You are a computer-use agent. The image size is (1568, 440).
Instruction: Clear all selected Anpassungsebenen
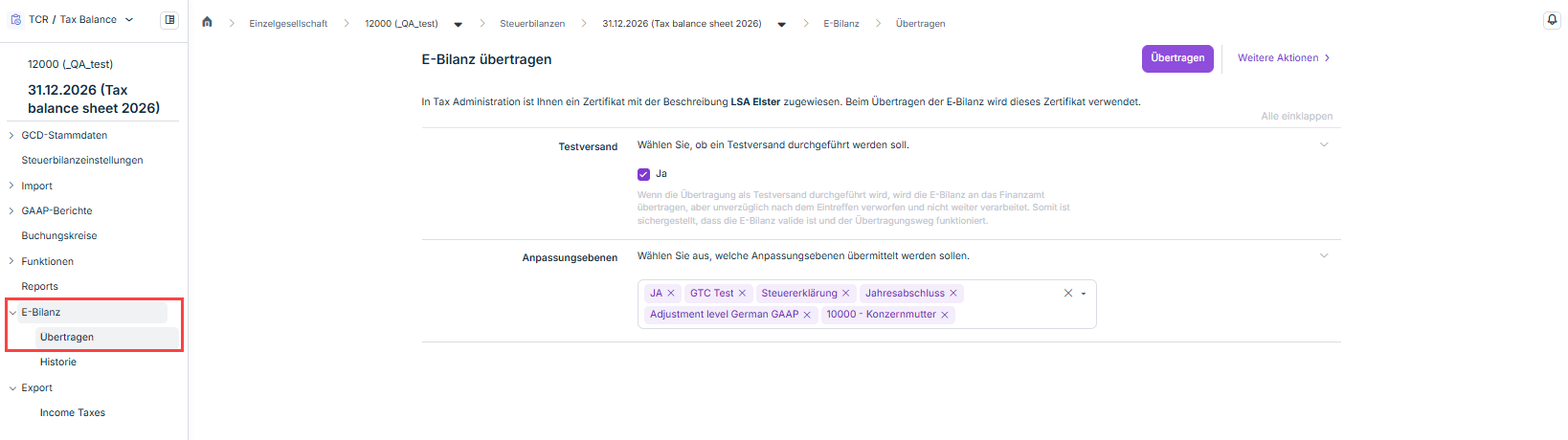point(1068,293)
